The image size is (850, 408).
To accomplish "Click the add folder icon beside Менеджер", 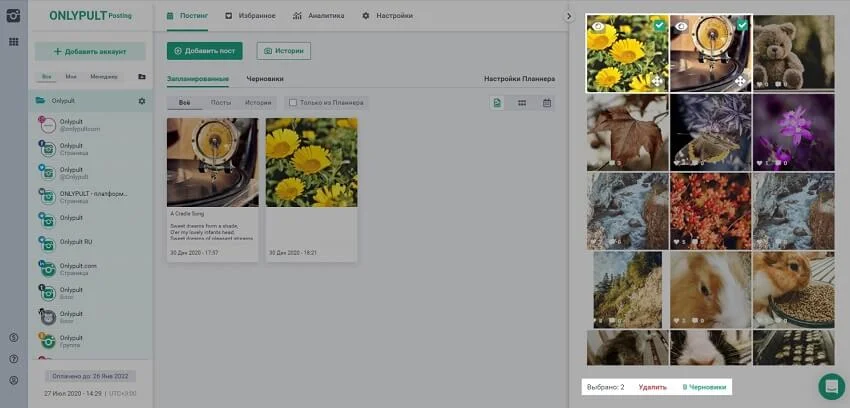I will (141, 77).
